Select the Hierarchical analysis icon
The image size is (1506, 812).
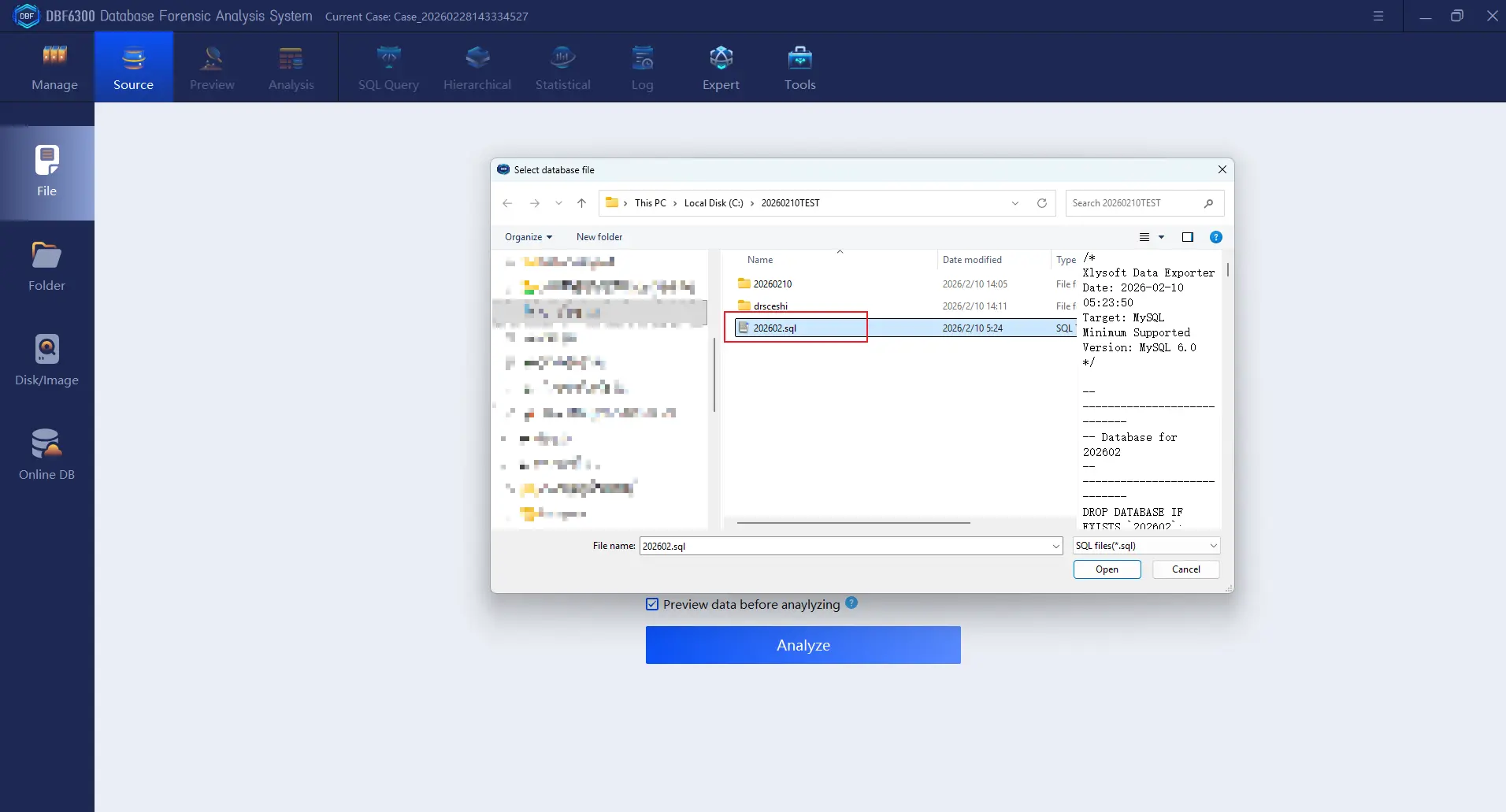click(477, 67)
